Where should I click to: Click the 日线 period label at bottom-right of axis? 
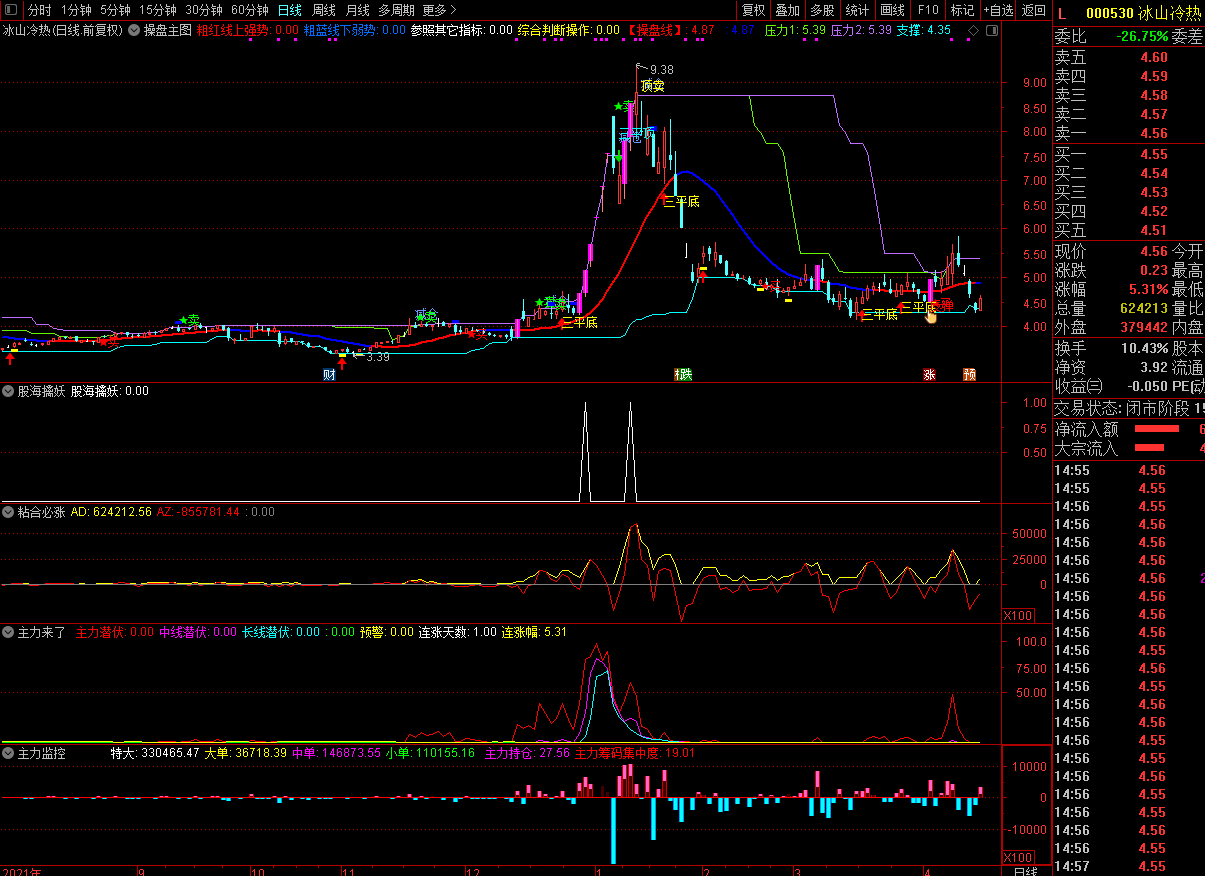[1025, 871]
